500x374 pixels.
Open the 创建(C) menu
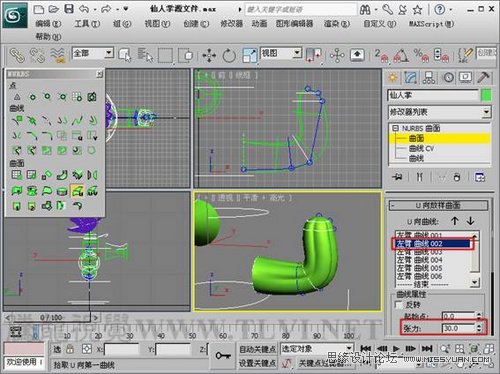pyautogui.click(x=196, y=24)
